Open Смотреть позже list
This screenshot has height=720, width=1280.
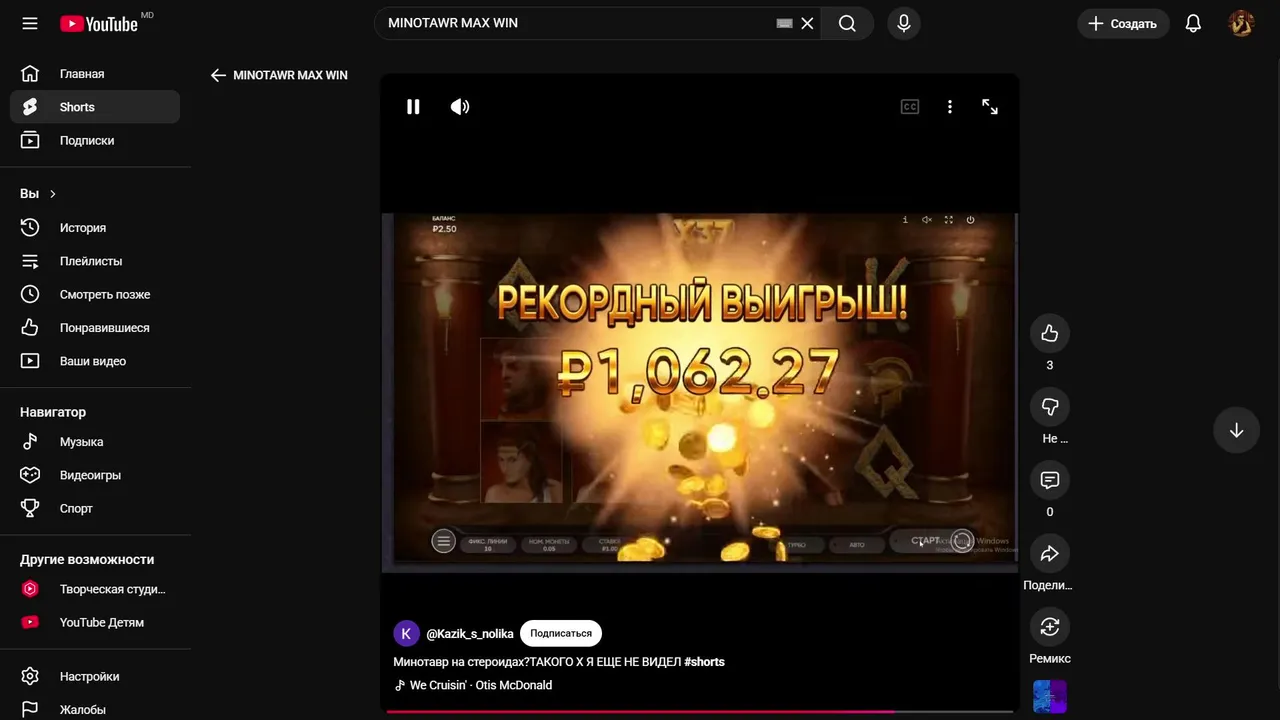coord(95,294)
